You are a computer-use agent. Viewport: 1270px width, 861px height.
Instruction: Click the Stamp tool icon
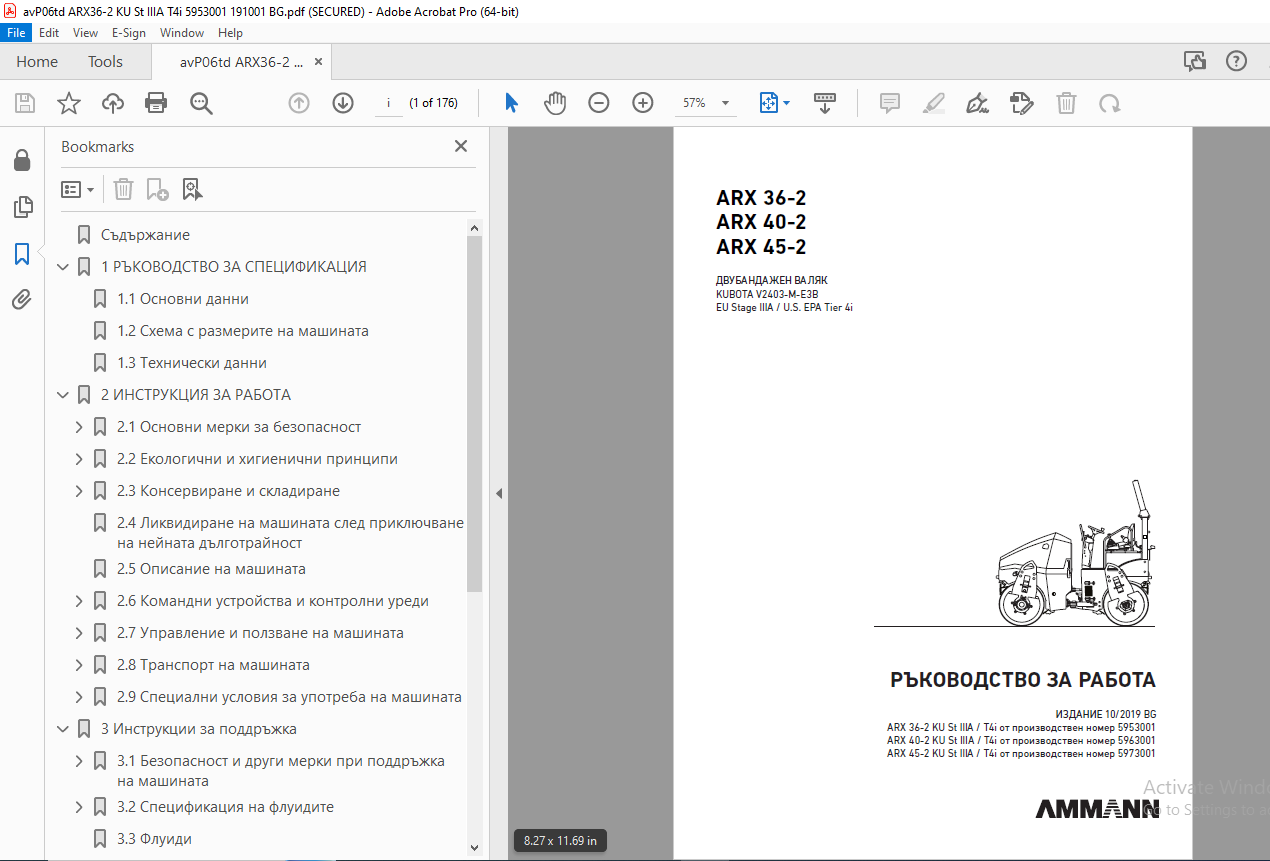(1021, 103)
